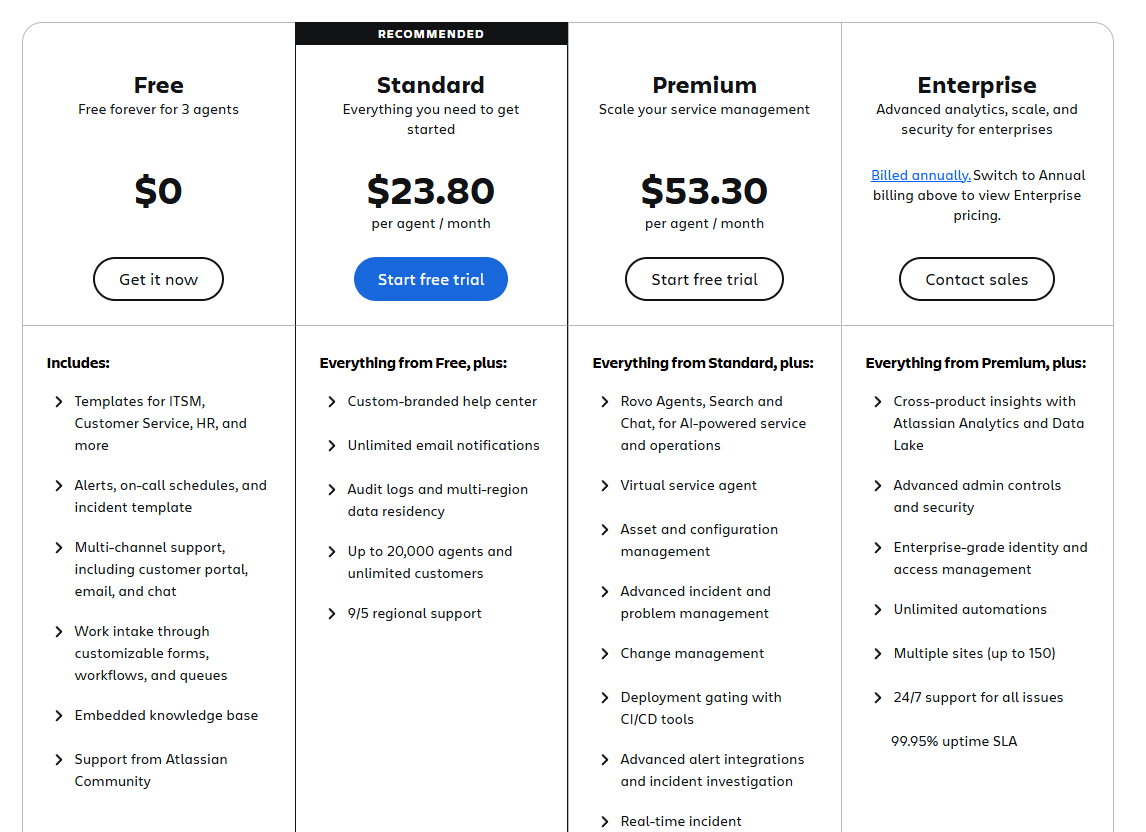
Task: Expand the Multiple sites (up to 150) chevron
Action: [878, 654]
